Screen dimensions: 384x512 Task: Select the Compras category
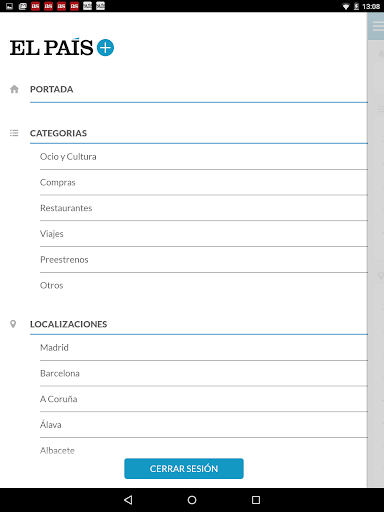(x=204, y=182)
